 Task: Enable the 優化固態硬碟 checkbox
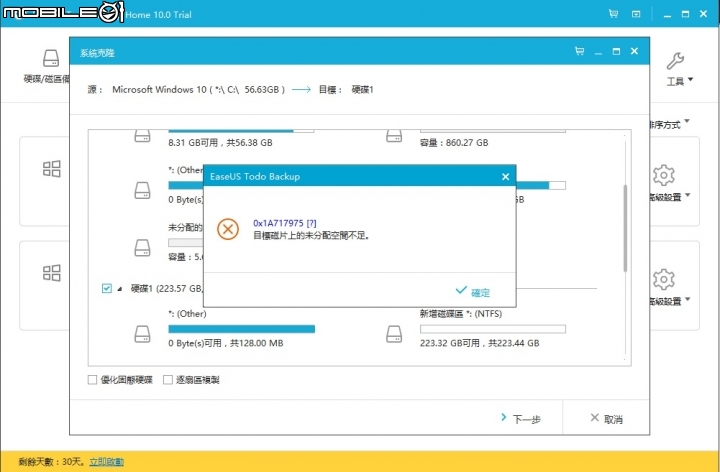[x=92, y=380]
